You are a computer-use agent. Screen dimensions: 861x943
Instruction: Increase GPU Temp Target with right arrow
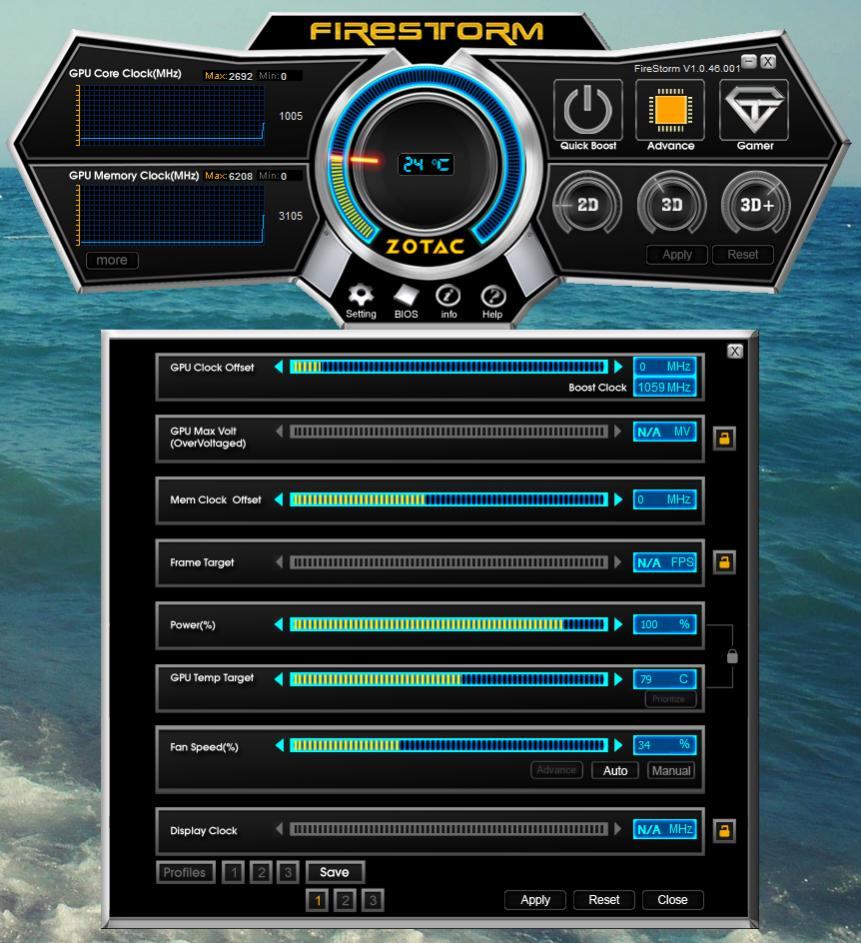pyautogui.click(x=618, y=679)
